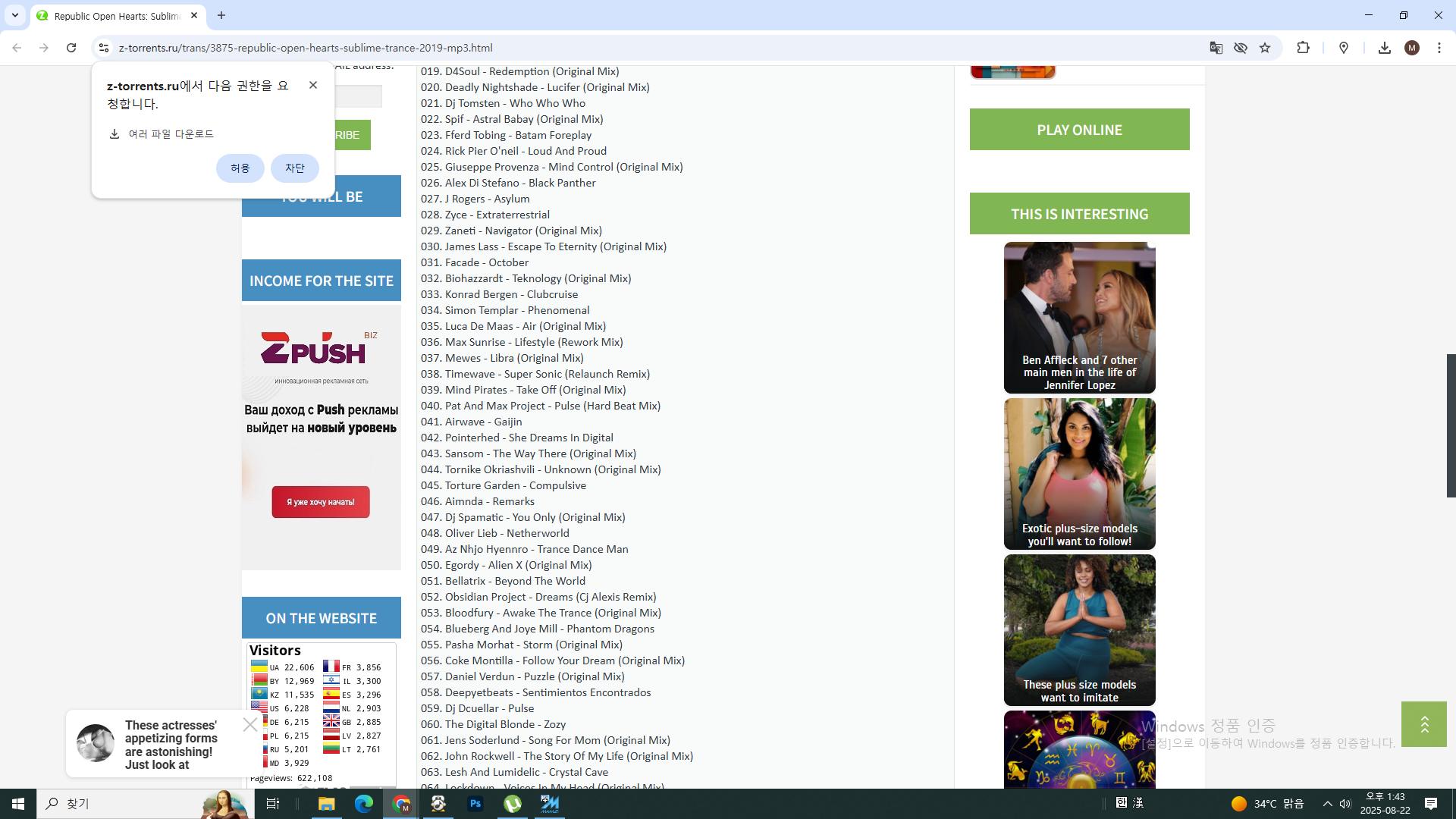The height and width of the screenshot is (819, 1456).
Task: Click the red Я уже хочу начать button
Action: click(x=321, y=502)
